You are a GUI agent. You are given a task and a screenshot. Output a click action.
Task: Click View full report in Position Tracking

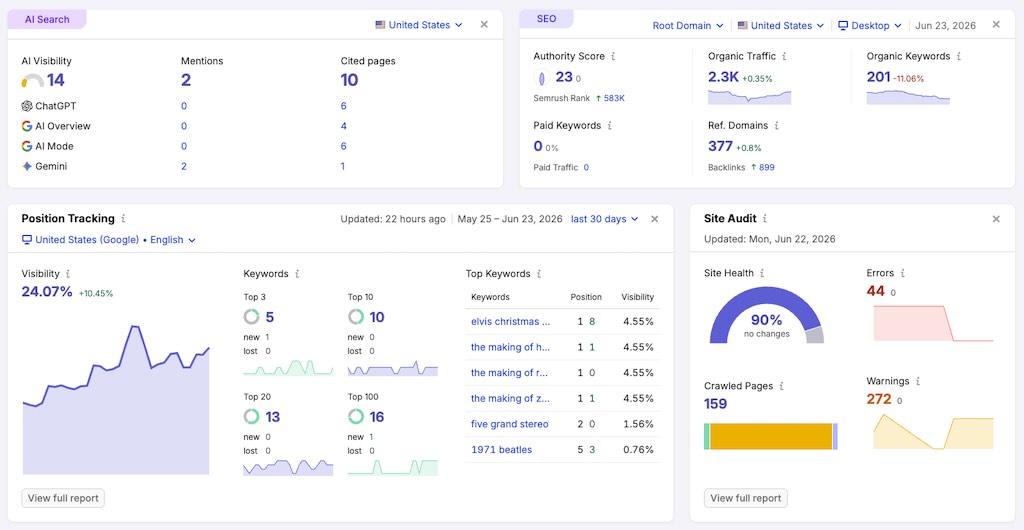(63, 498)
